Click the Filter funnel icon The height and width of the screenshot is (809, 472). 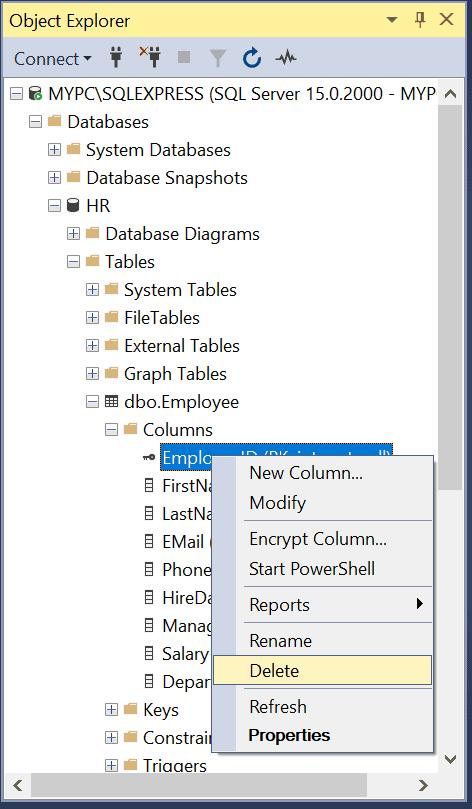pos(218,58)
